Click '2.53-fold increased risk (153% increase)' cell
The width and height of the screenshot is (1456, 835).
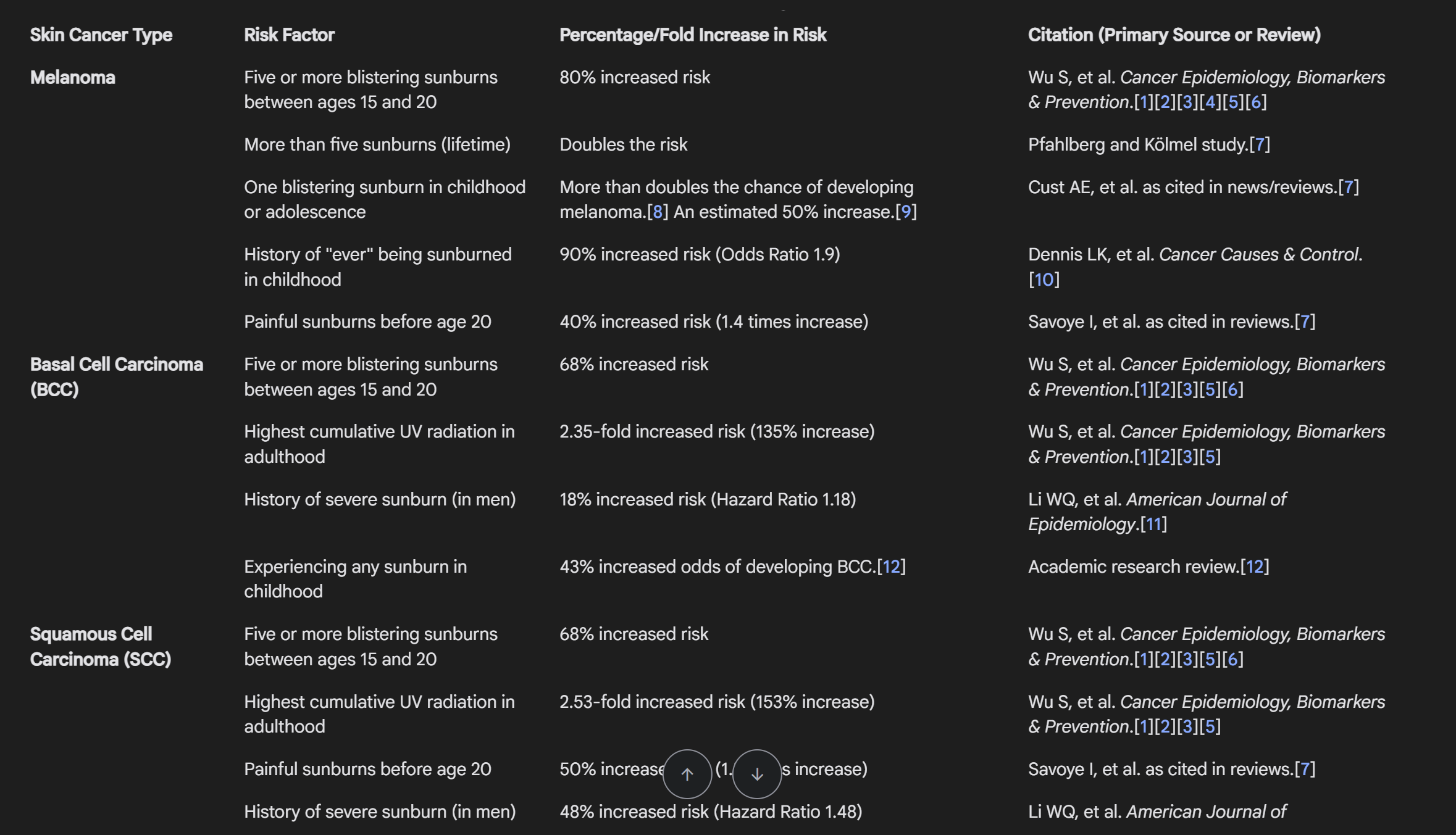click(x=717, y=702)
